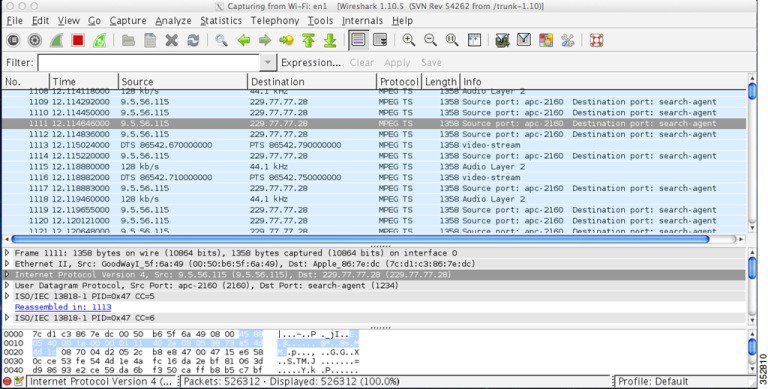Go back in packet history
The image size is (768, 389).
(243, 40)
